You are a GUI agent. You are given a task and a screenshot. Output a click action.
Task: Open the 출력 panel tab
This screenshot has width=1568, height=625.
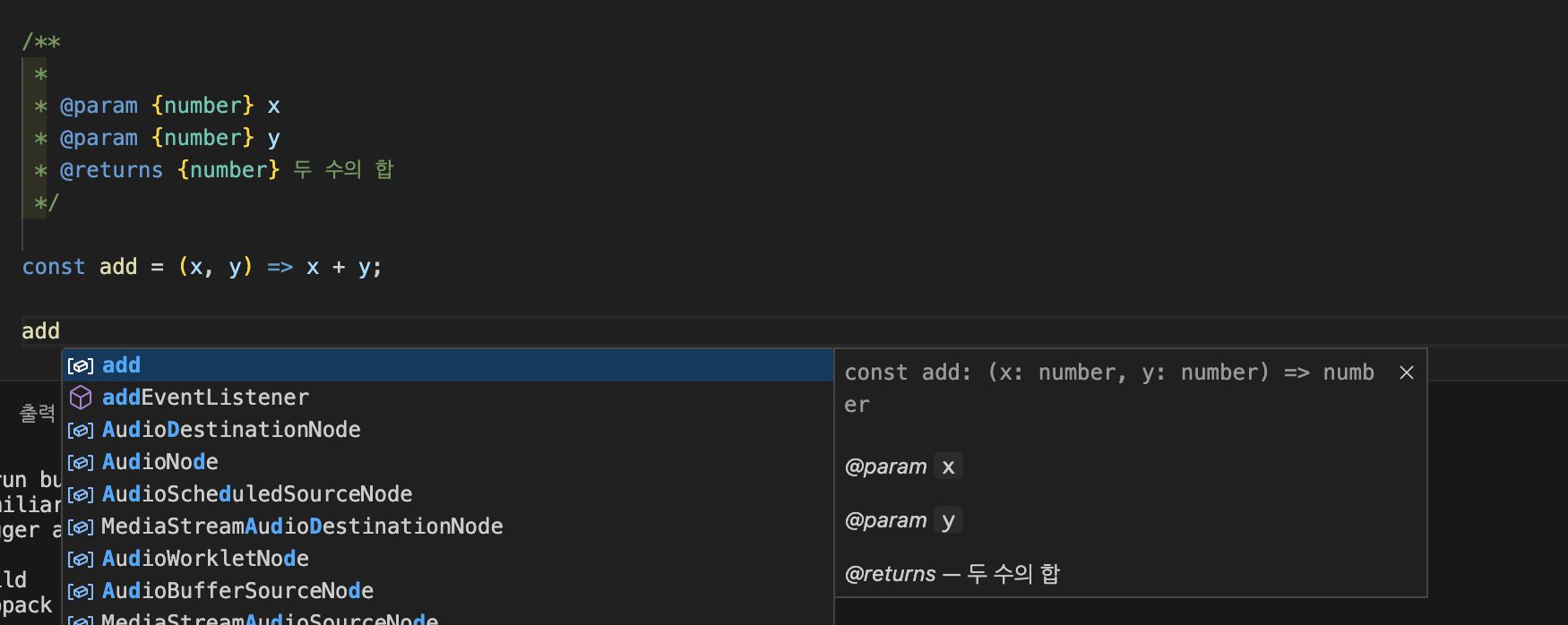tap(38, 413)
